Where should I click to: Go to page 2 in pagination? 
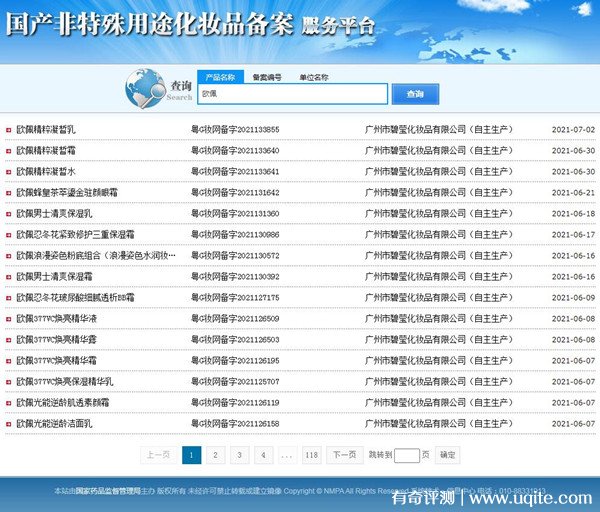[x=215, y=455]
